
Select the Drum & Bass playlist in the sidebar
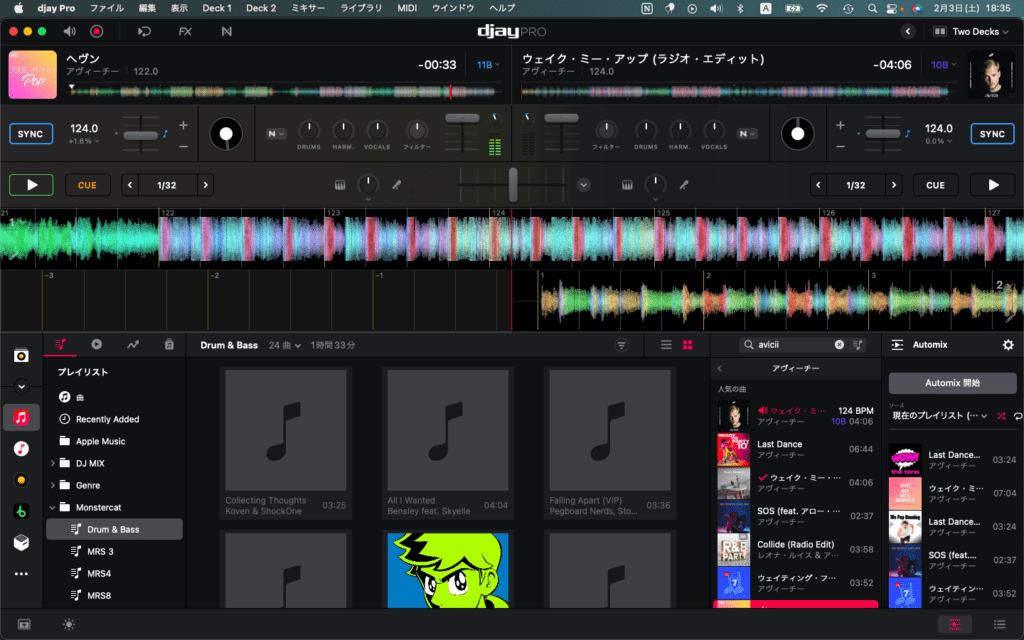[x=114, y=530]
